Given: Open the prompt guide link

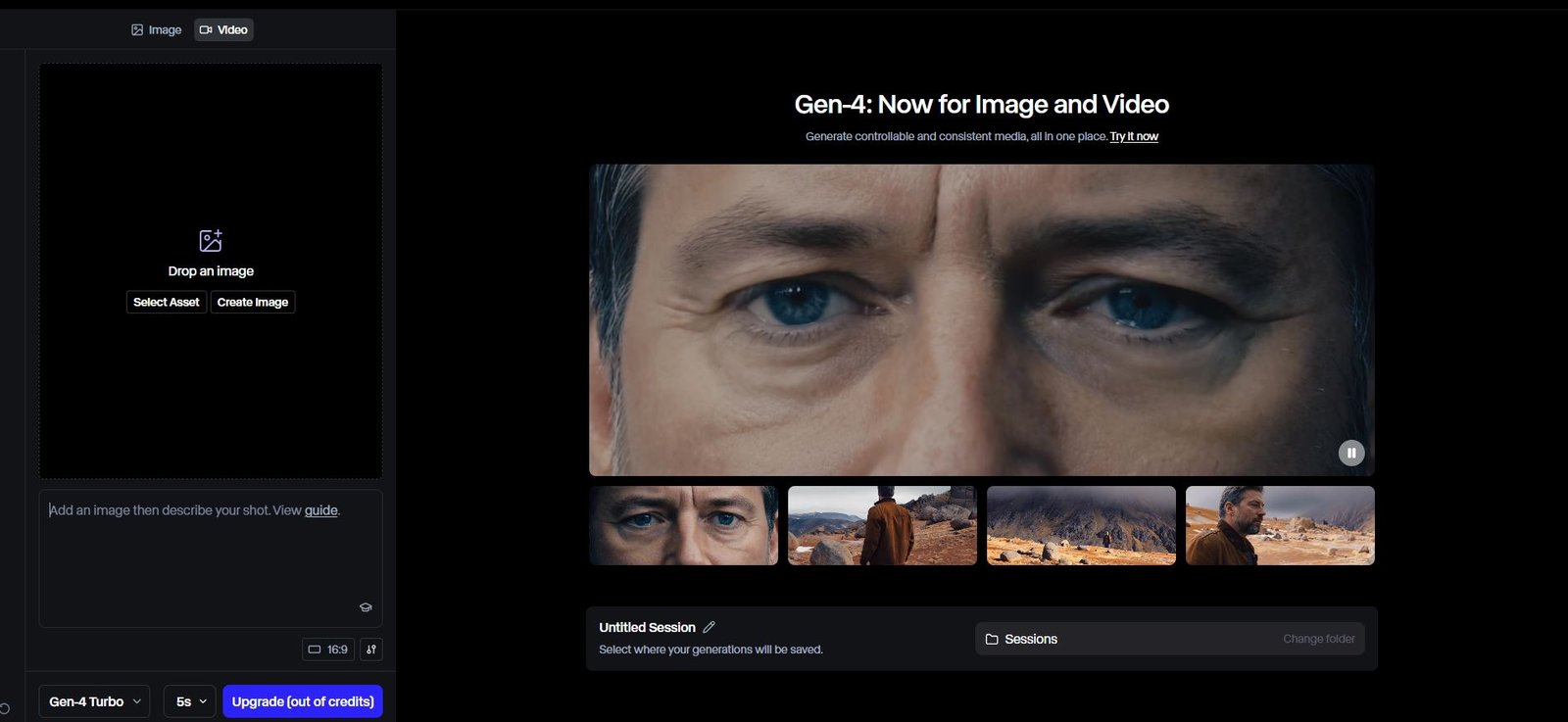Looking at the screenshot, I should coord(321,510).
